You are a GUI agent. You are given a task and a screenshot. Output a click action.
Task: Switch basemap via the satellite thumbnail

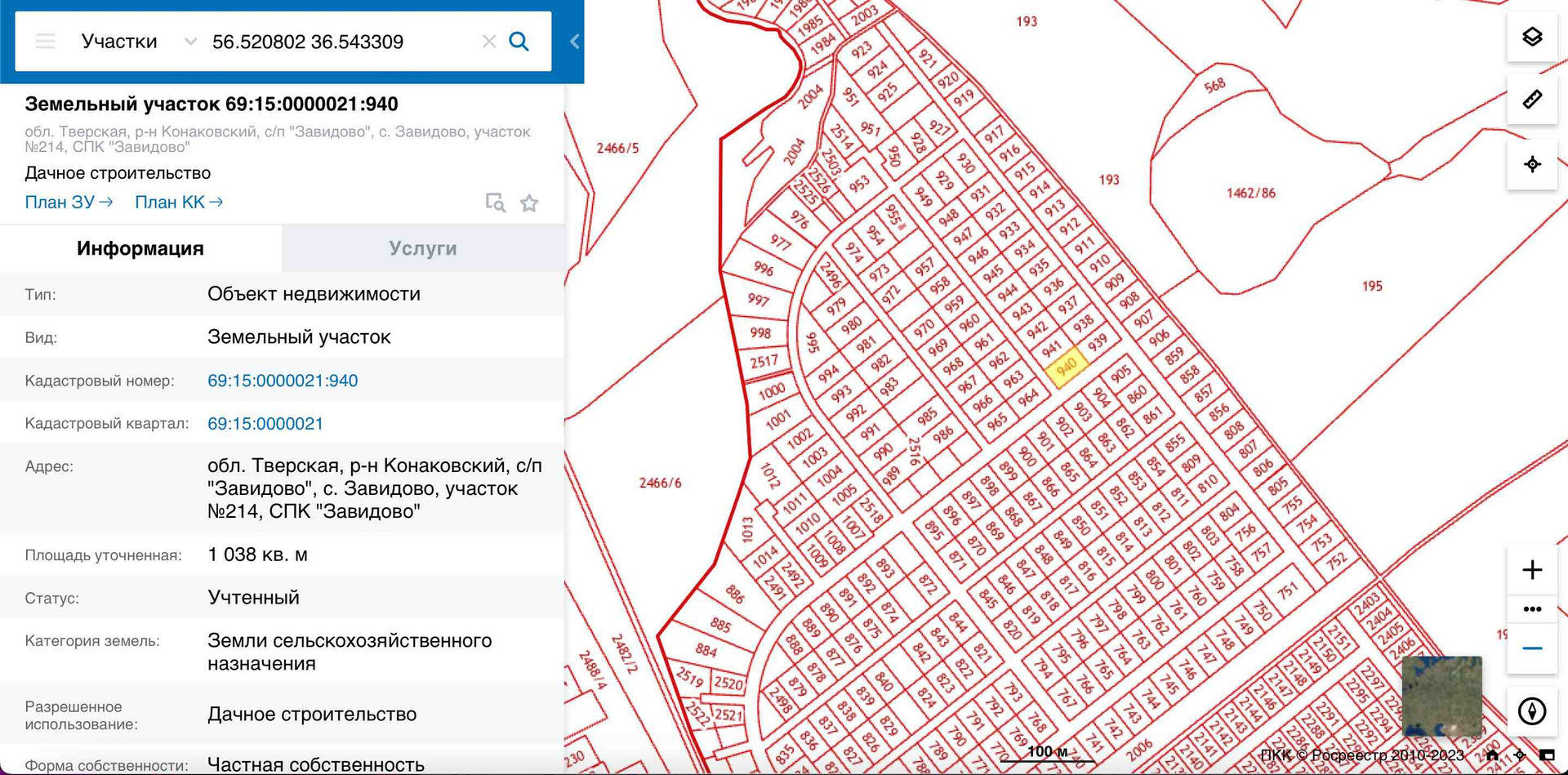pyautogui.click(x=1441, y=696)
